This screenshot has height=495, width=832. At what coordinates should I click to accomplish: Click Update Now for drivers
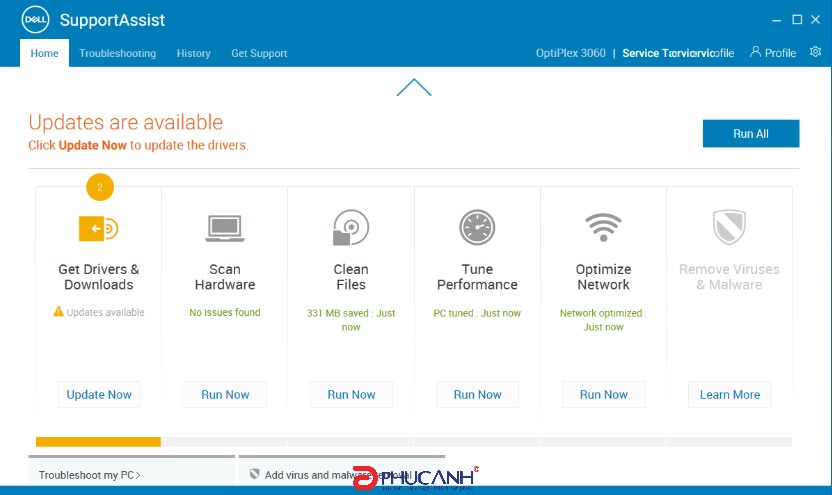click(99, 395)
